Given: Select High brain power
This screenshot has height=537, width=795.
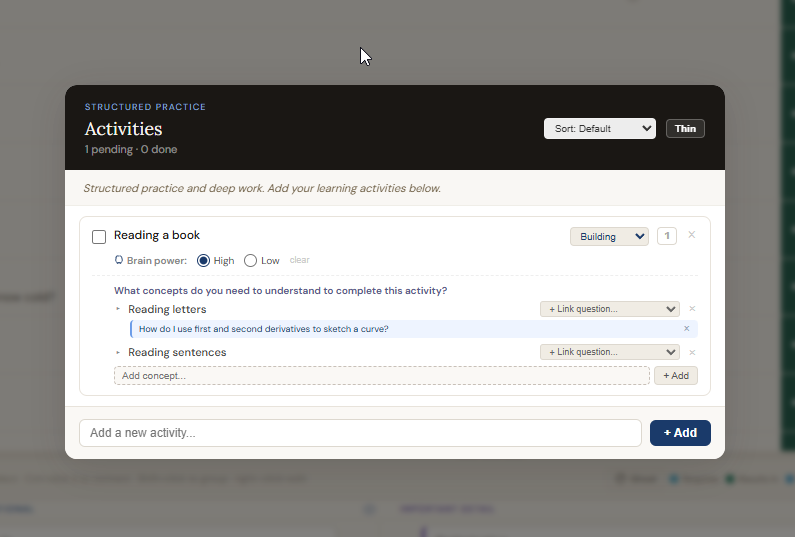Looking at the screenshot, I should (204, 260).
